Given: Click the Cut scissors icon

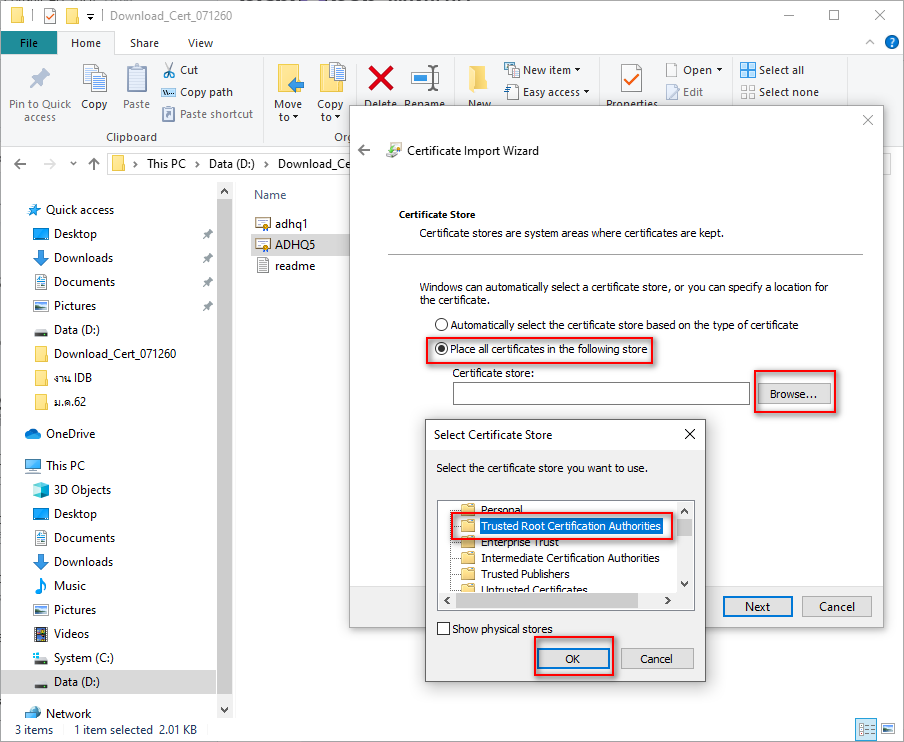Looking at the screenshot, I should tap(169, 70).
